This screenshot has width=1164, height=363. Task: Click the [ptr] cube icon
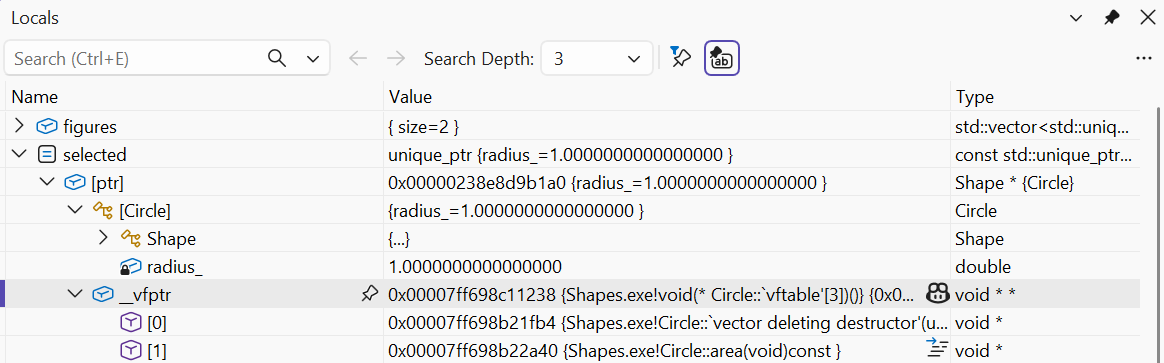(x=75, y=183)
